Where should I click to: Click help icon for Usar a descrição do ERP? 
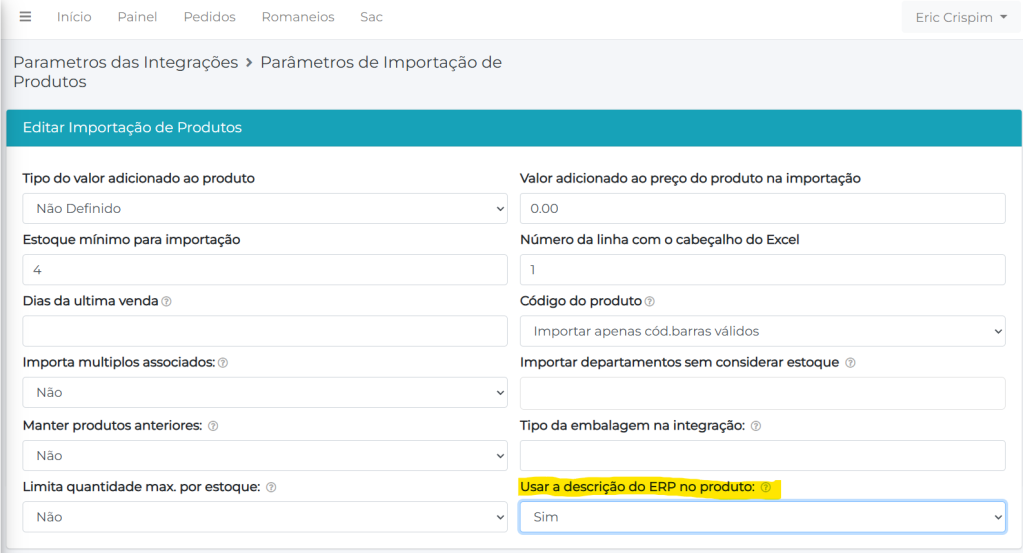tap(766, 488)
